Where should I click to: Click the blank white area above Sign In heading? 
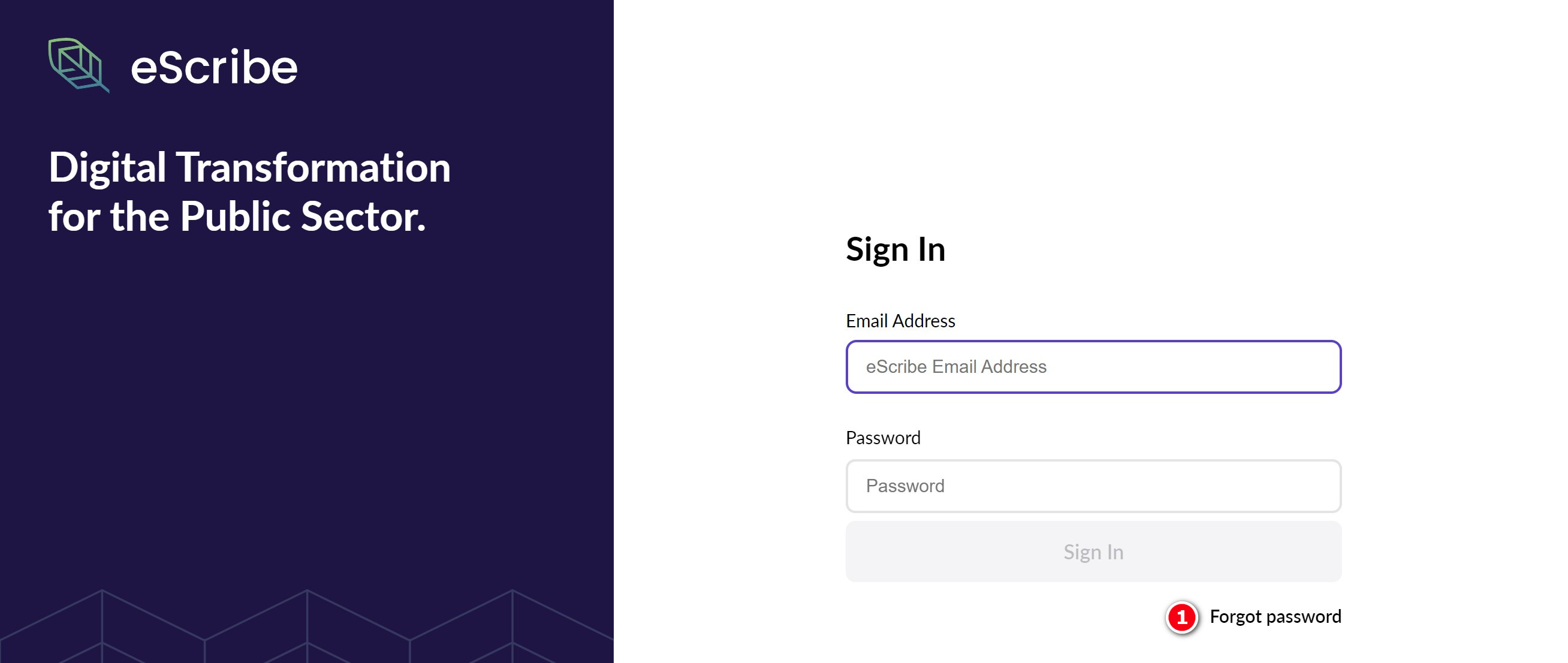1090,122
